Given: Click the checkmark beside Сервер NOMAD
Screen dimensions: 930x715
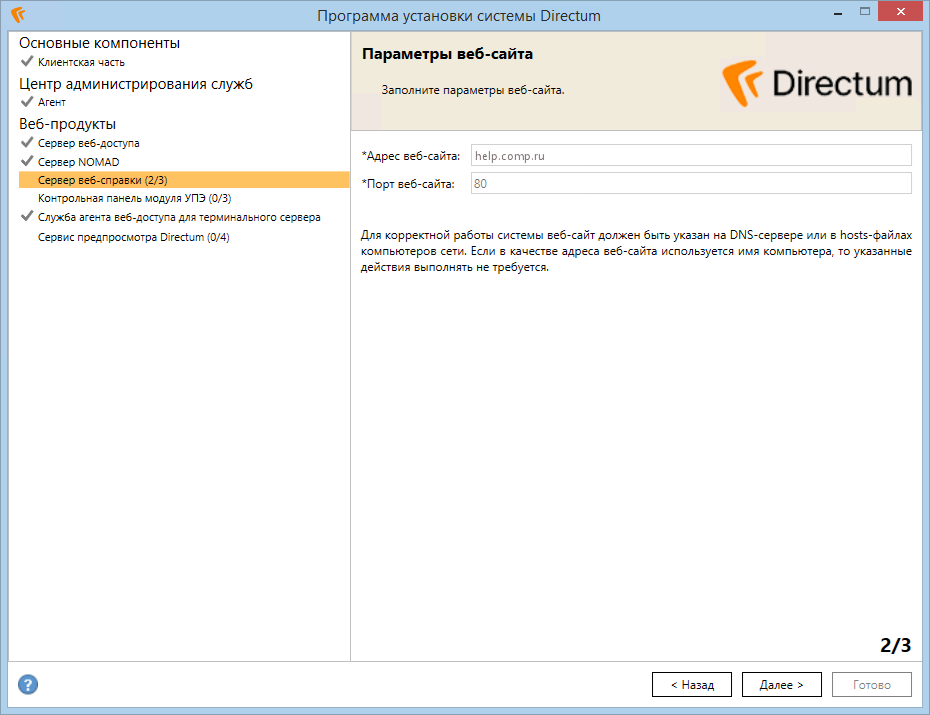Looking at the screenshot, I should (x=27, y=161).
